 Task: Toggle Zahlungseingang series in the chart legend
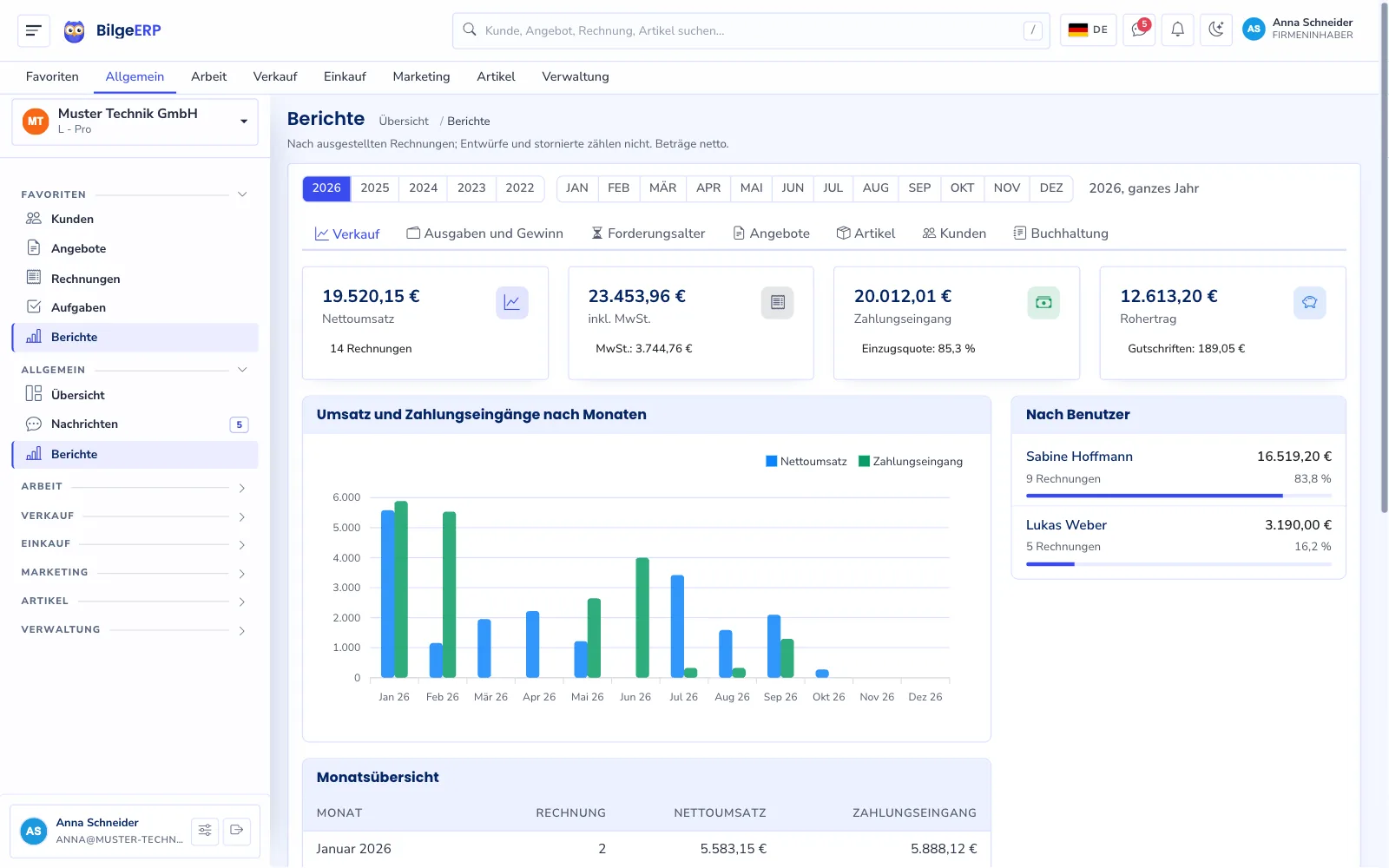[911, 462]
